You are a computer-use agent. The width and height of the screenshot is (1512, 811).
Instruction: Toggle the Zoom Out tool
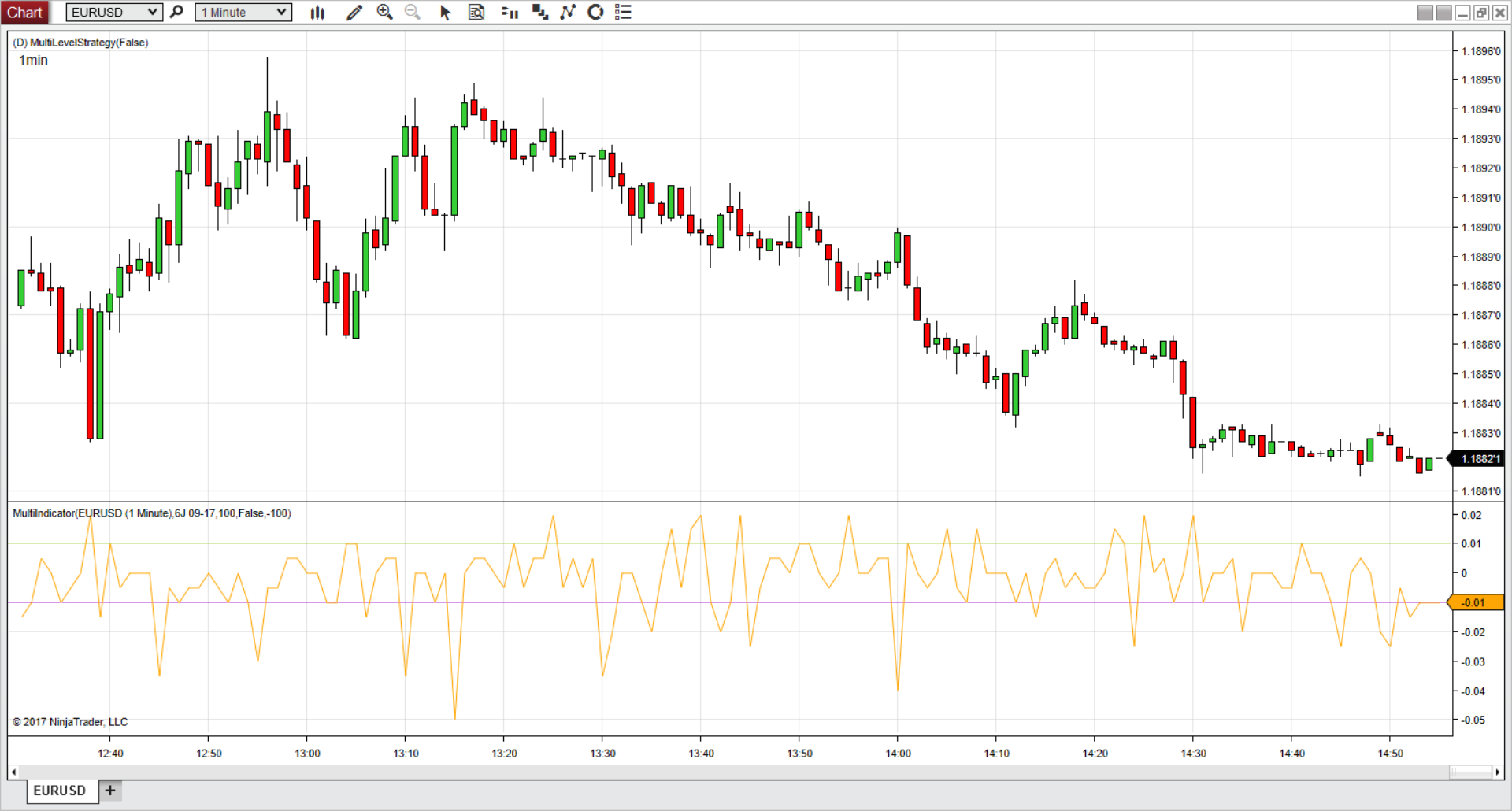(413, 12)
